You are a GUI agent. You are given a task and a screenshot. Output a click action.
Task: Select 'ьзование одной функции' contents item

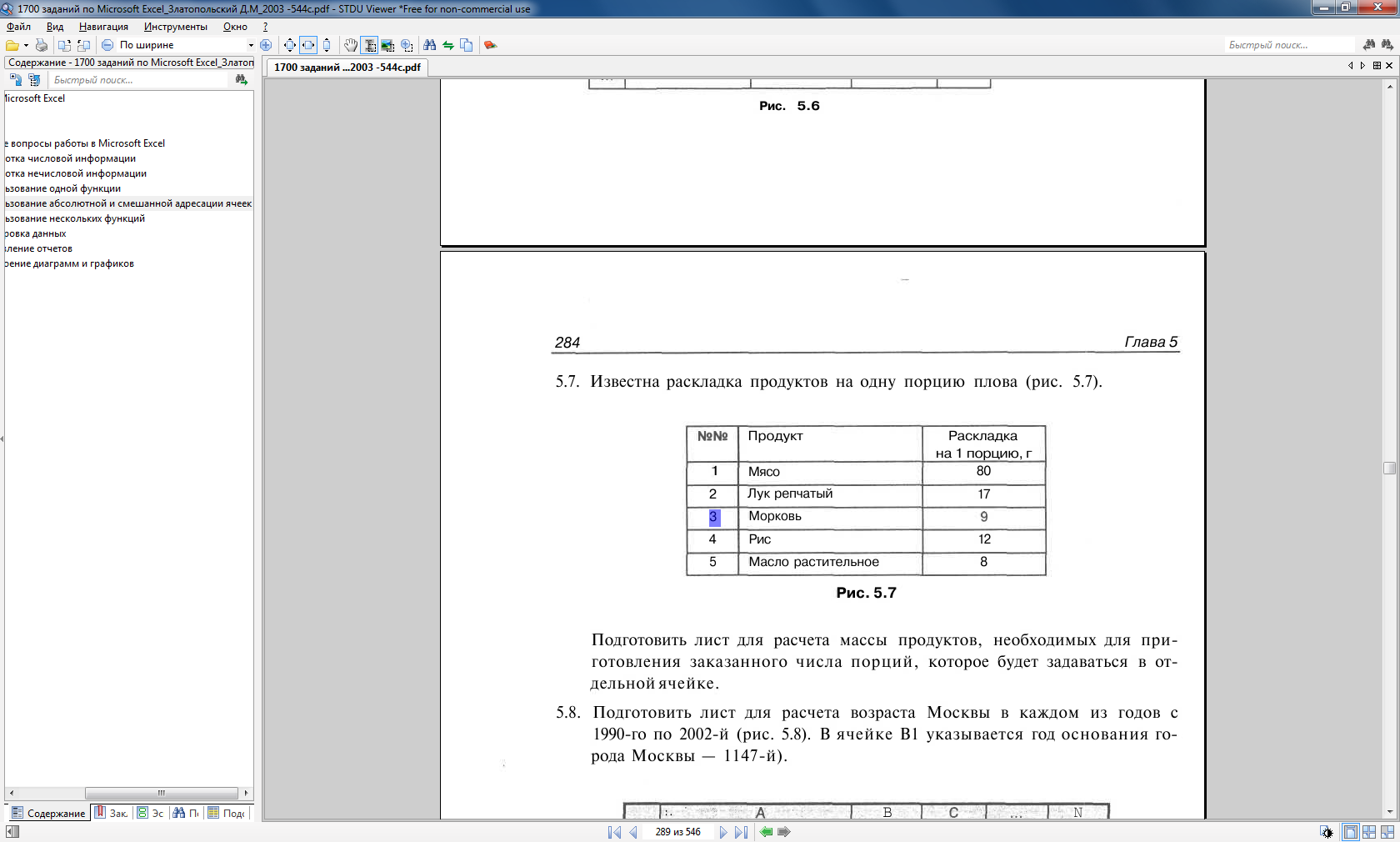62,188
